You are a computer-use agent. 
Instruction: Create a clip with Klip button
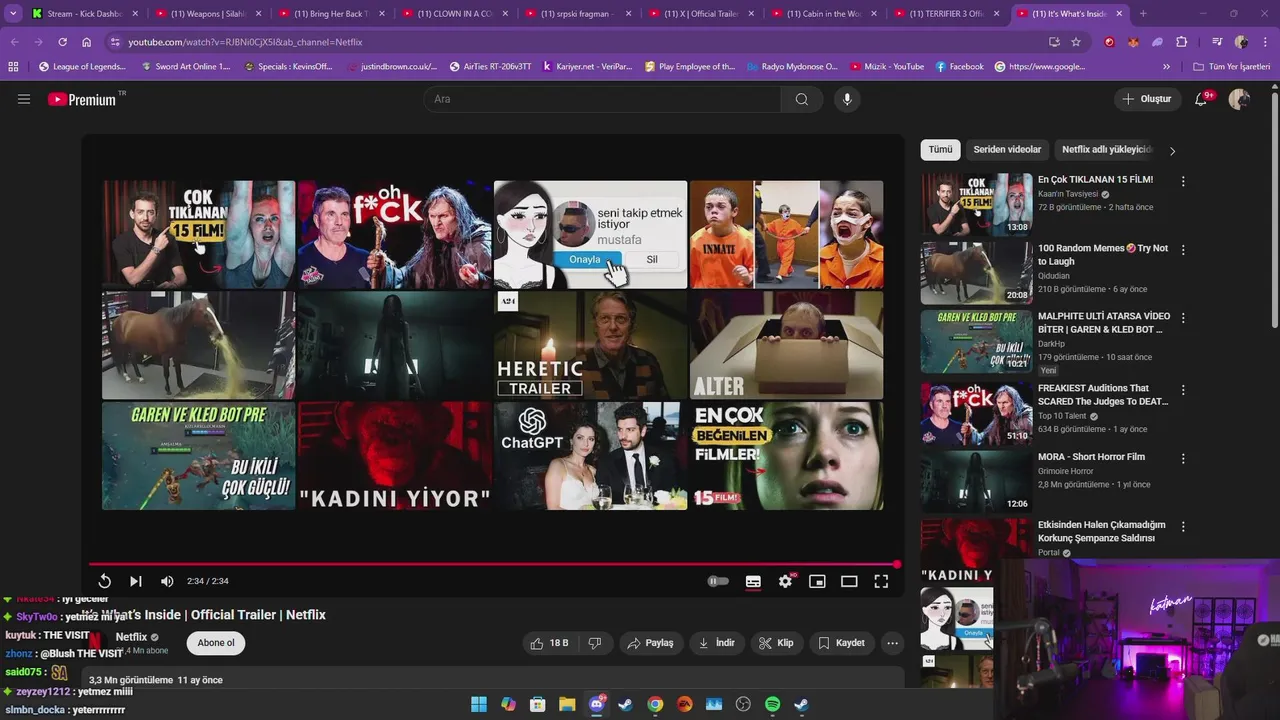tap(776, 643)
